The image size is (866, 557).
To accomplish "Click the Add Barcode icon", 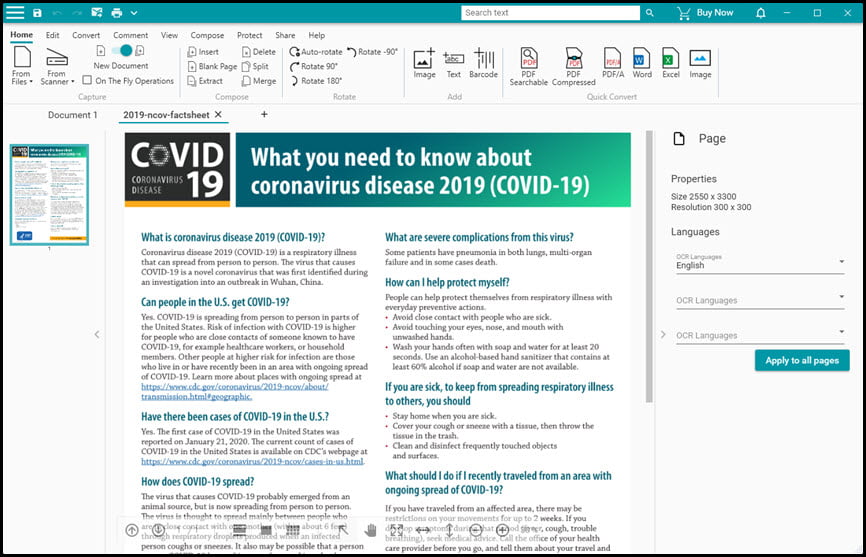I will click(x=483, y=63).
